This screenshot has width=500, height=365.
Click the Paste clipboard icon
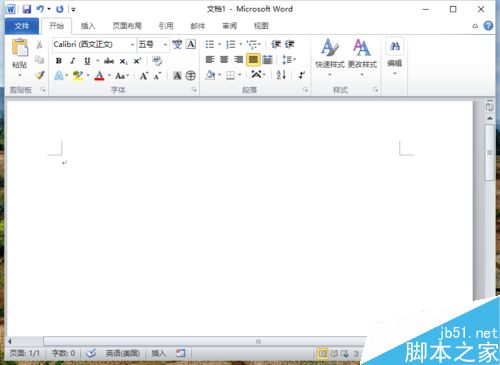click(x=20, y=47)
